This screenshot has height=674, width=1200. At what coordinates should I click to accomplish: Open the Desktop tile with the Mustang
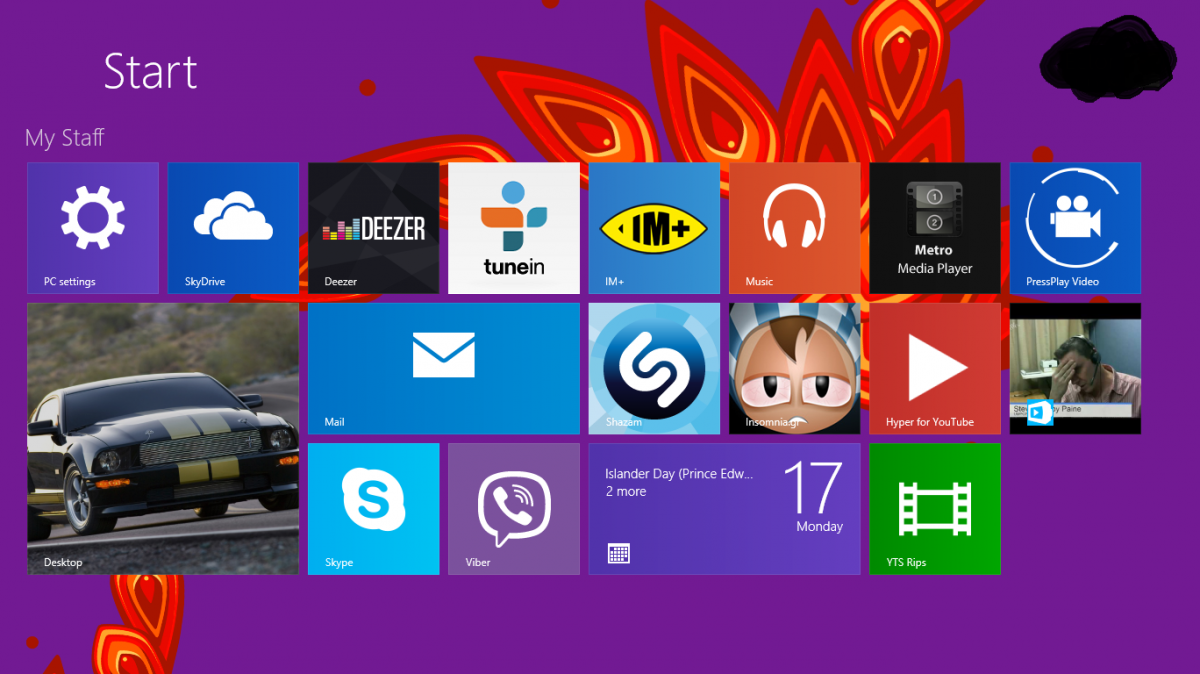pyautogui.click(x=163, y=439)
